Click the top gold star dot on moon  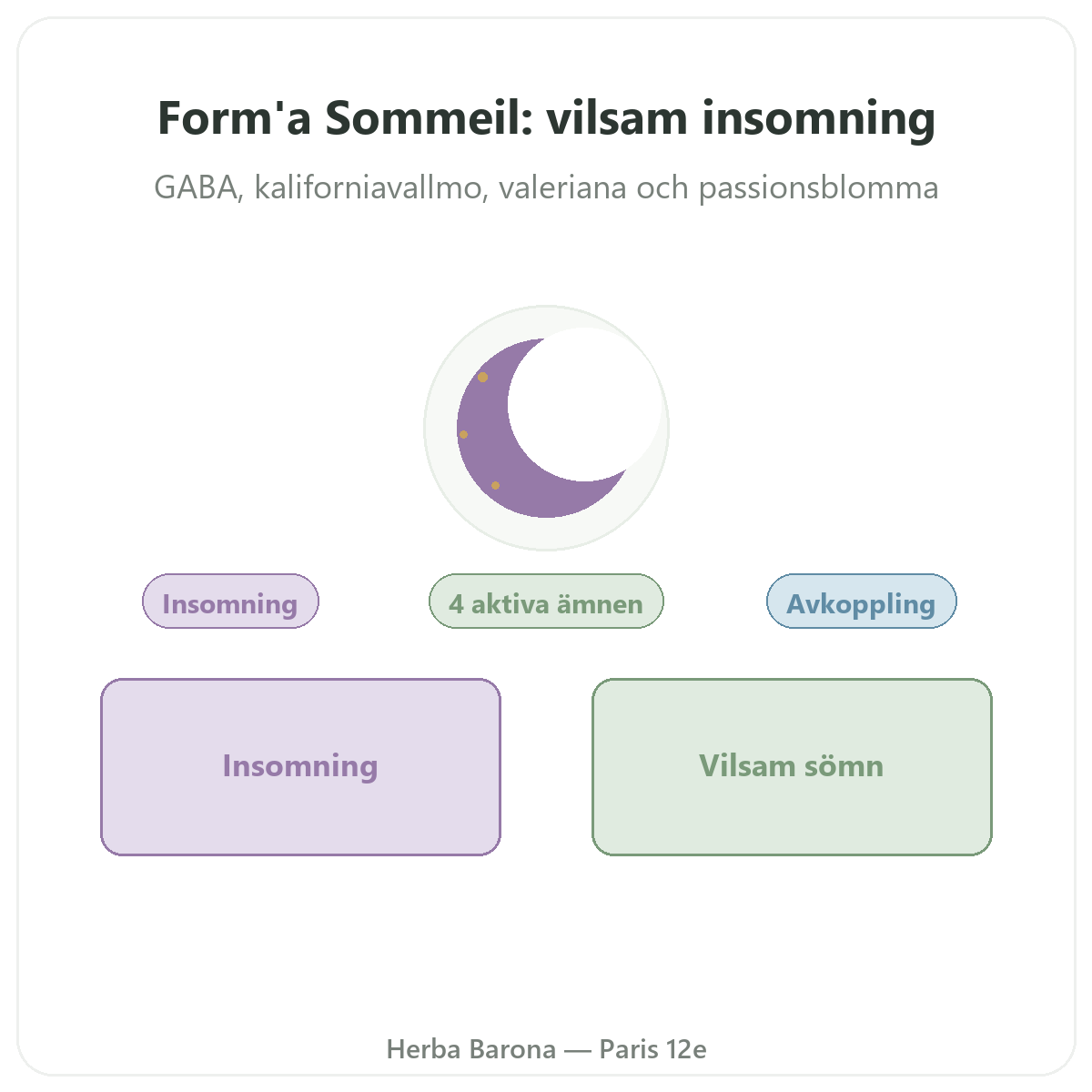tap(482, 377)
